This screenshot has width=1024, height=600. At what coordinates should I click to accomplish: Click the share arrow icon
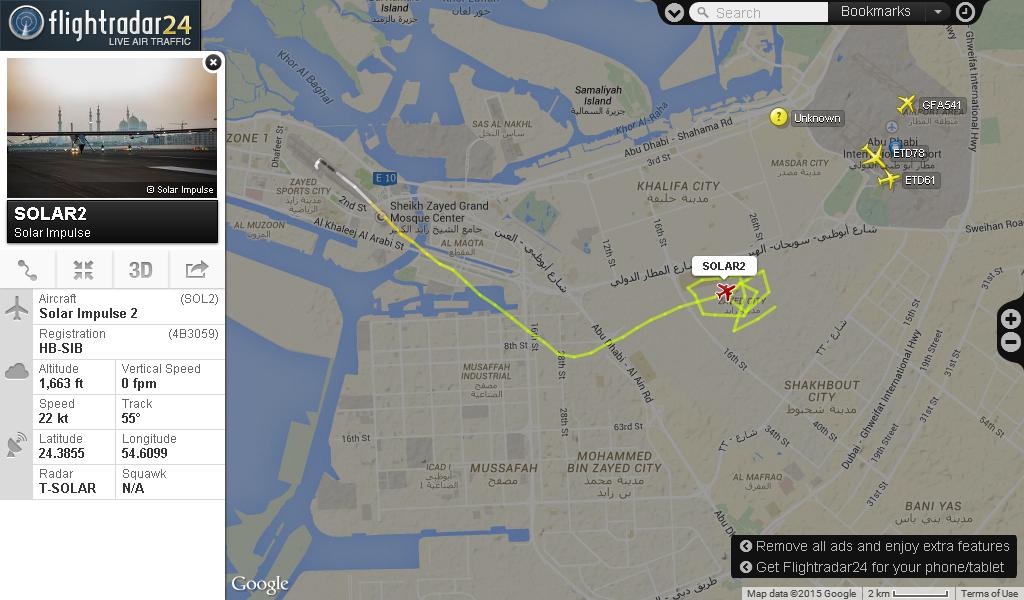coord(197,269)
